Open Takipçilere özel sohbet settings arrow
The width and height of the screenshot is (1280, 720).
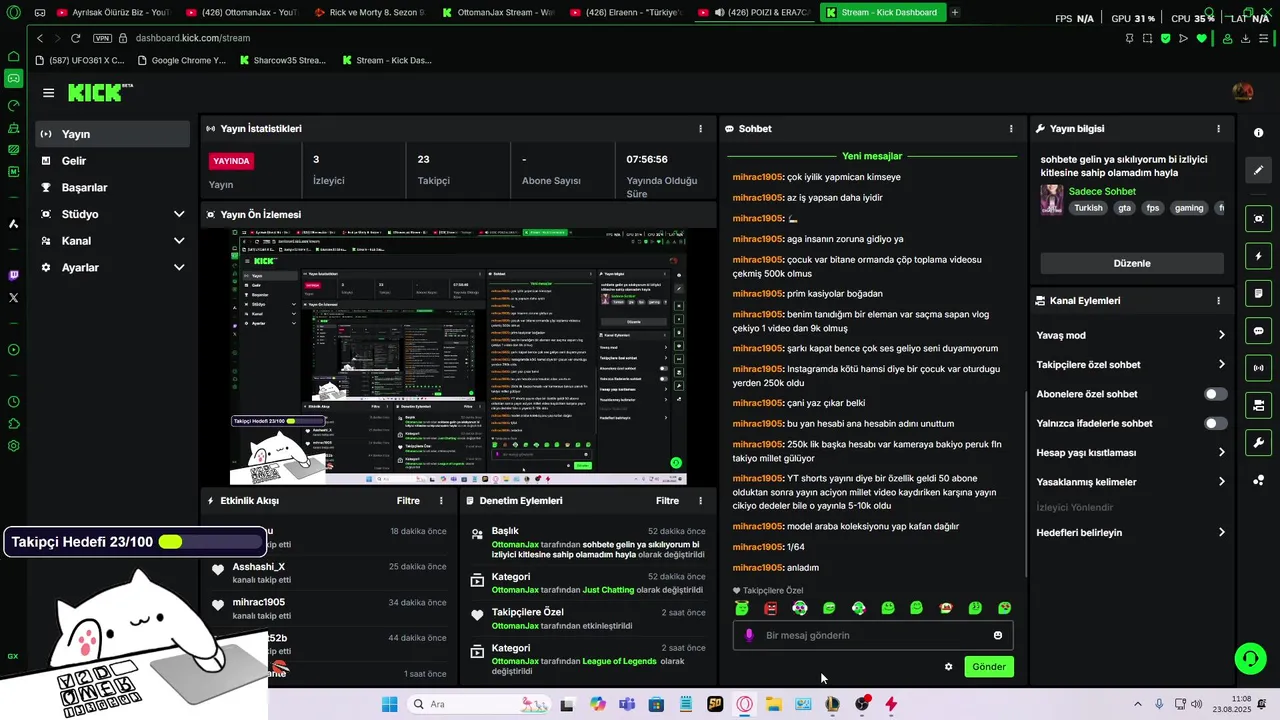(1221, 365)
